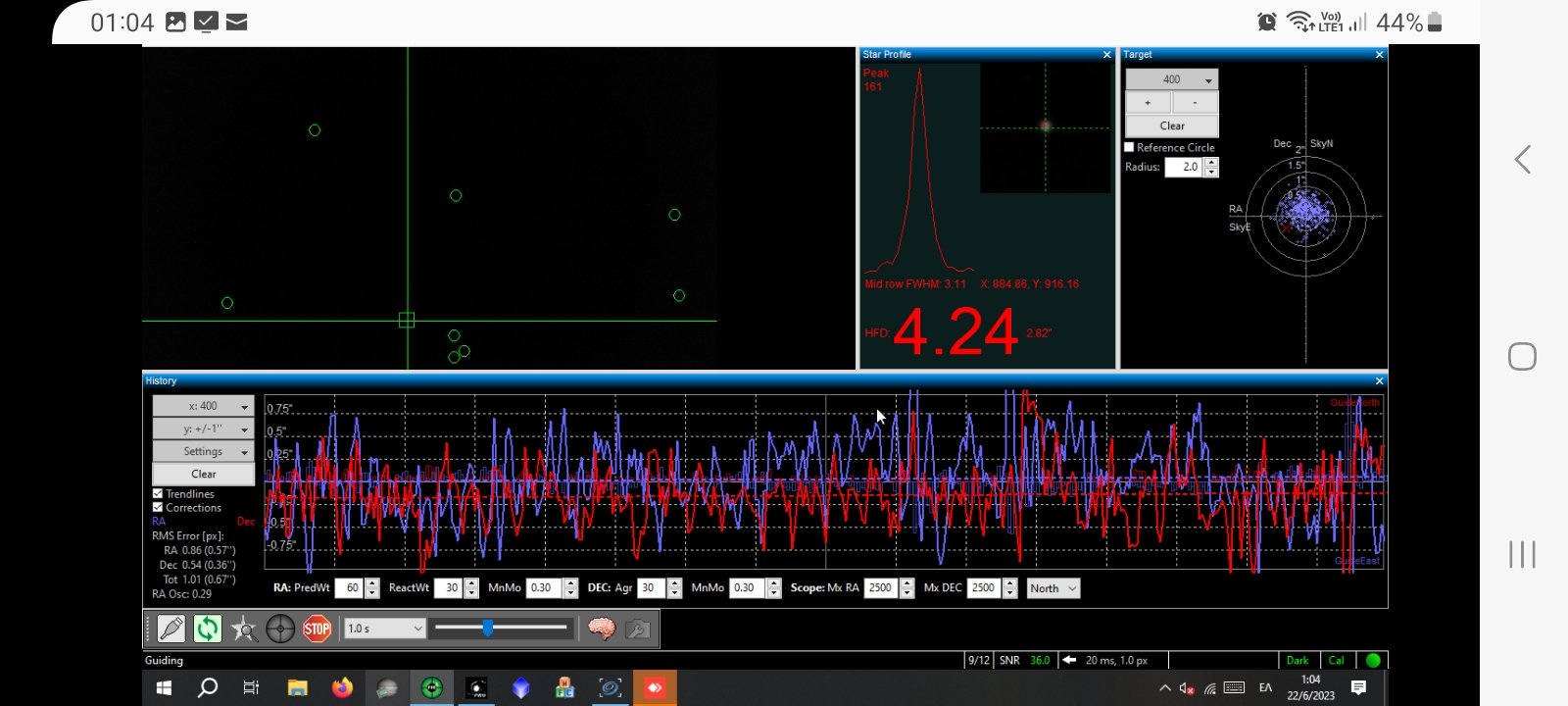
Task: Uncheck the Corrections checkbox
Action: click(158, 508)
